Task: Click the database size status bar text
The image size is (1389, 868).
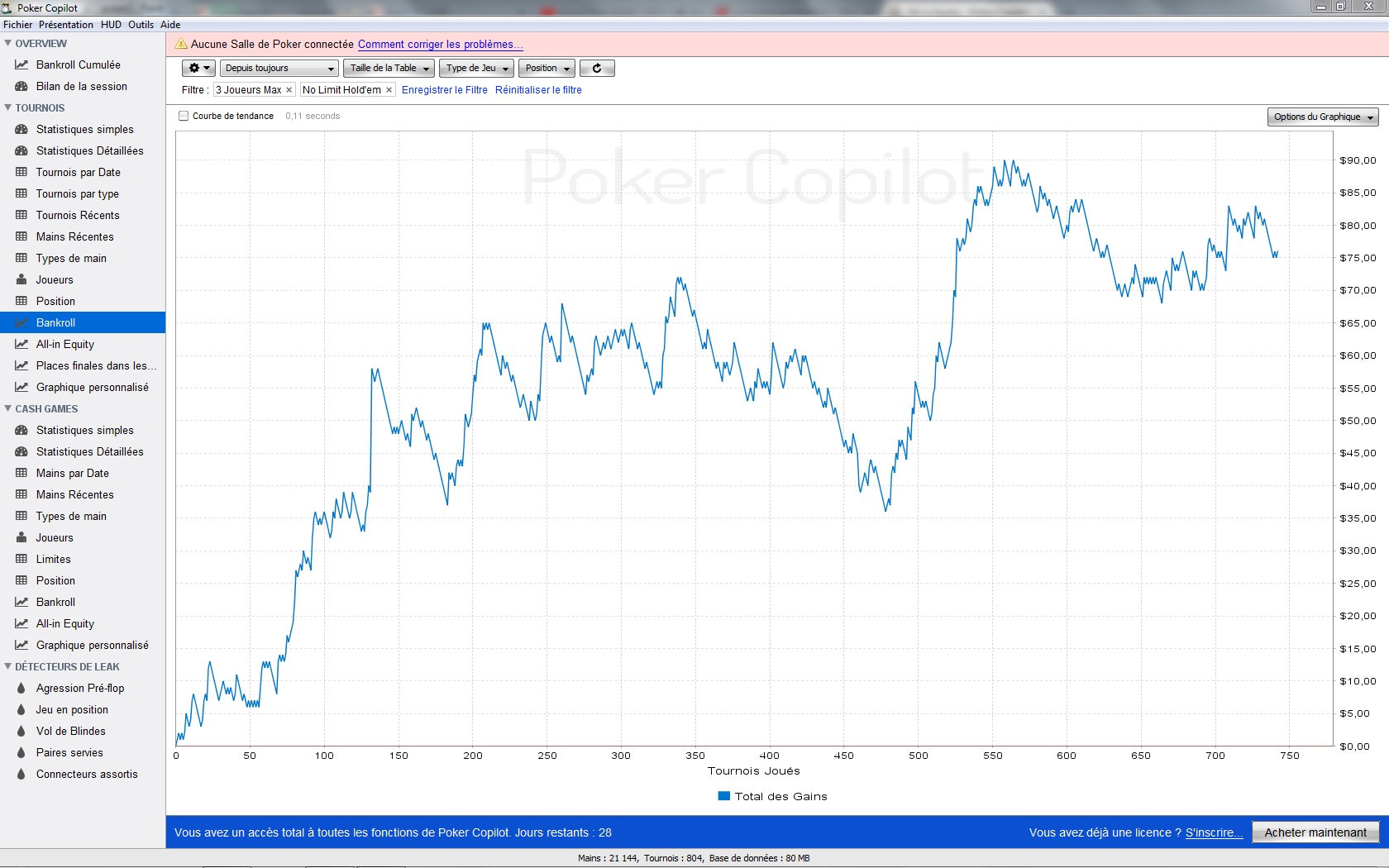Action: click(x=760, y=858)
